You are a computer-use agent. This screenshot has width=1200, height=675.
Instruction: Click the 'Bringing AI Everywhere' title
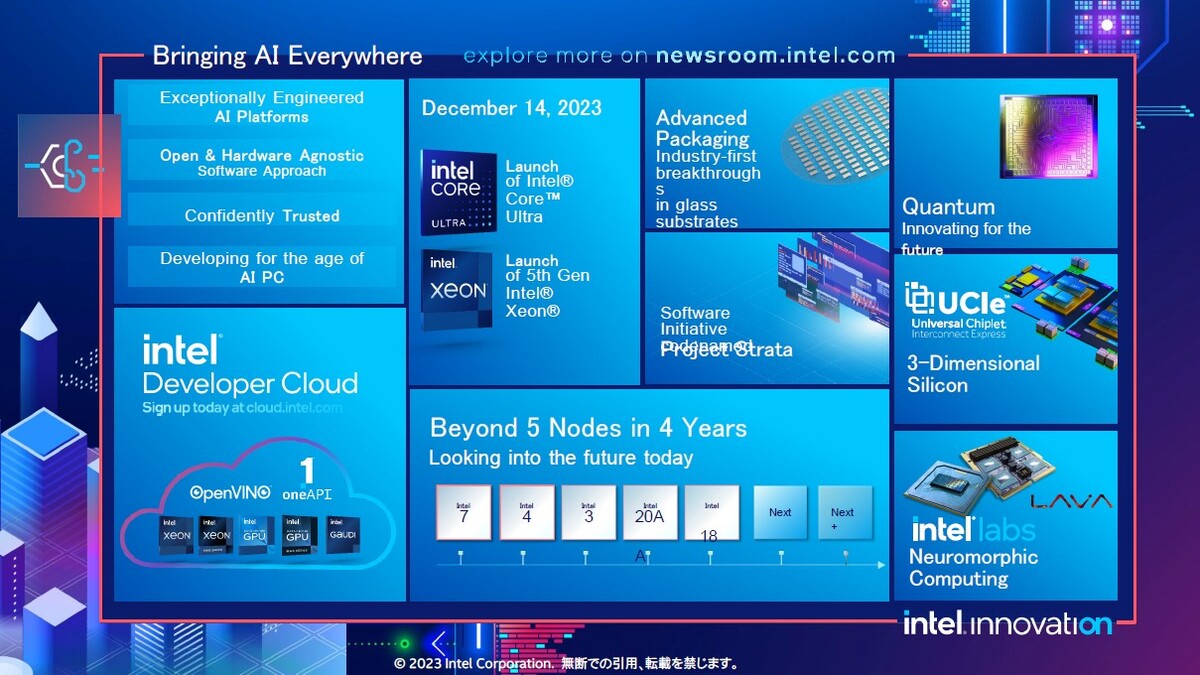pos(288,56)
